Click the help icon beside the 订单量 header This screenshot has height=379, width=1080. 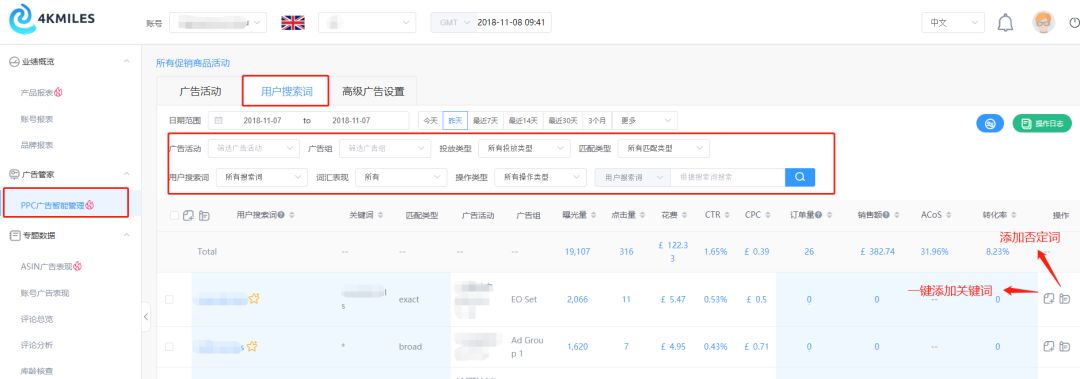[818, 215]
